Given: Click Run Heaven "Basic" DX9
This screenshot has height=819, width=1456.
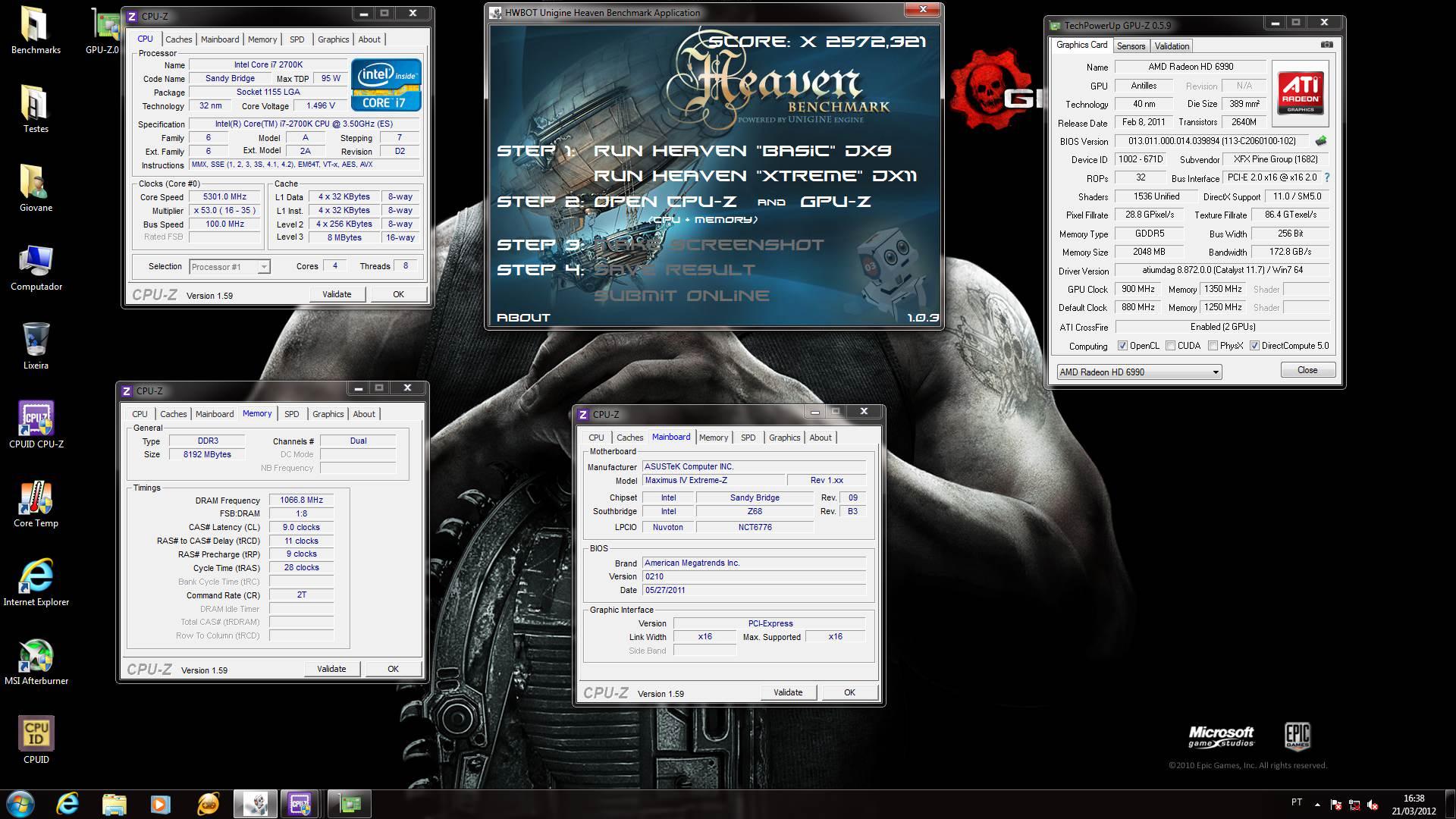Looking at the screenshot, I should pos(742,151).
